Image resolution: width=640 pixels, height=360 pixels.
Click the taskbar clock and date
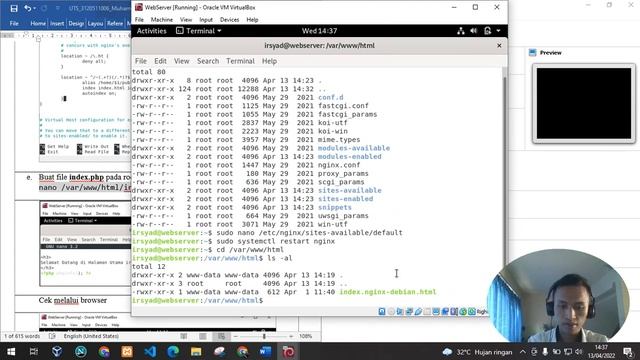[x=601, y=351]
